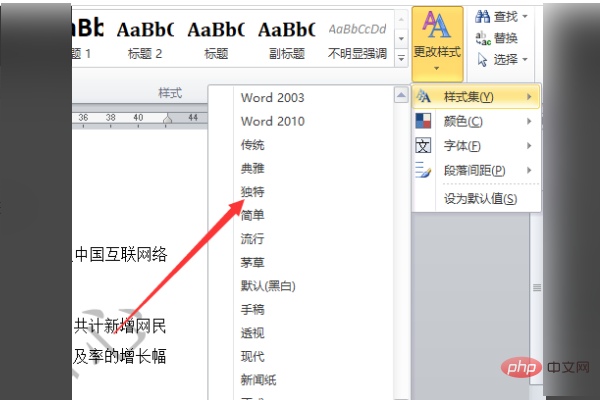Open the Find (查找) dropdown arrow

[x=524, y=18]
